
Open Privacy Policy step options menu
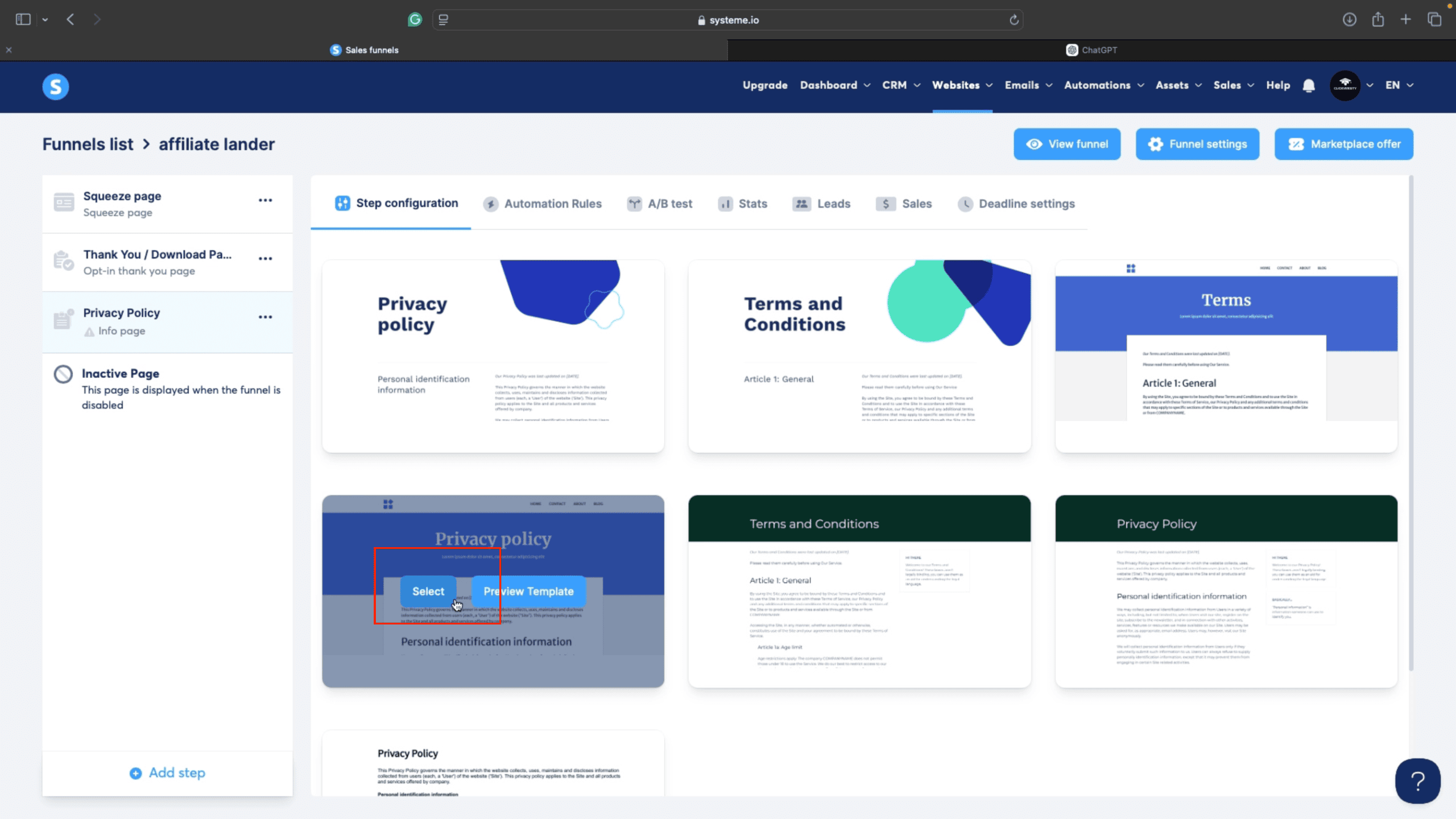(265, 317)
